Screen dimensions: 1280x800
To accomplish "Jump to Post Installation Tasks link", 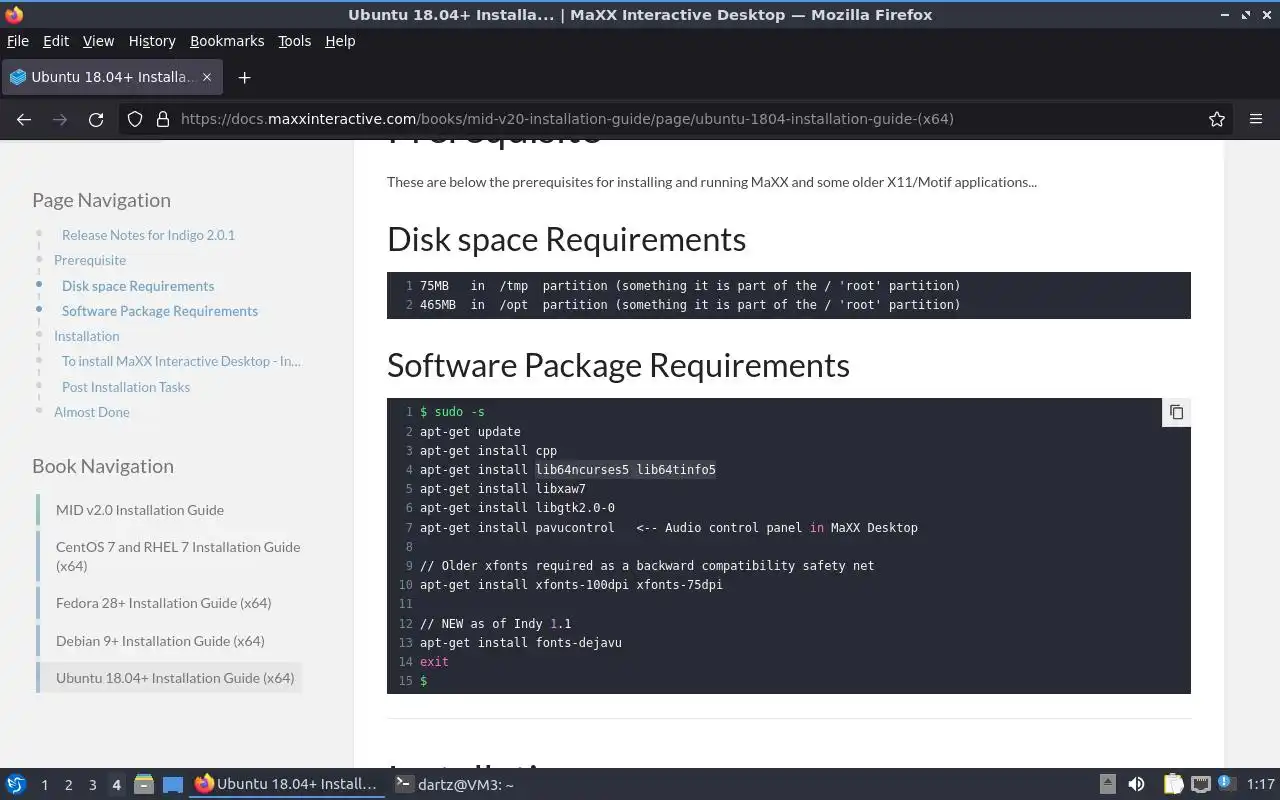I will click(x=126, y=387).
